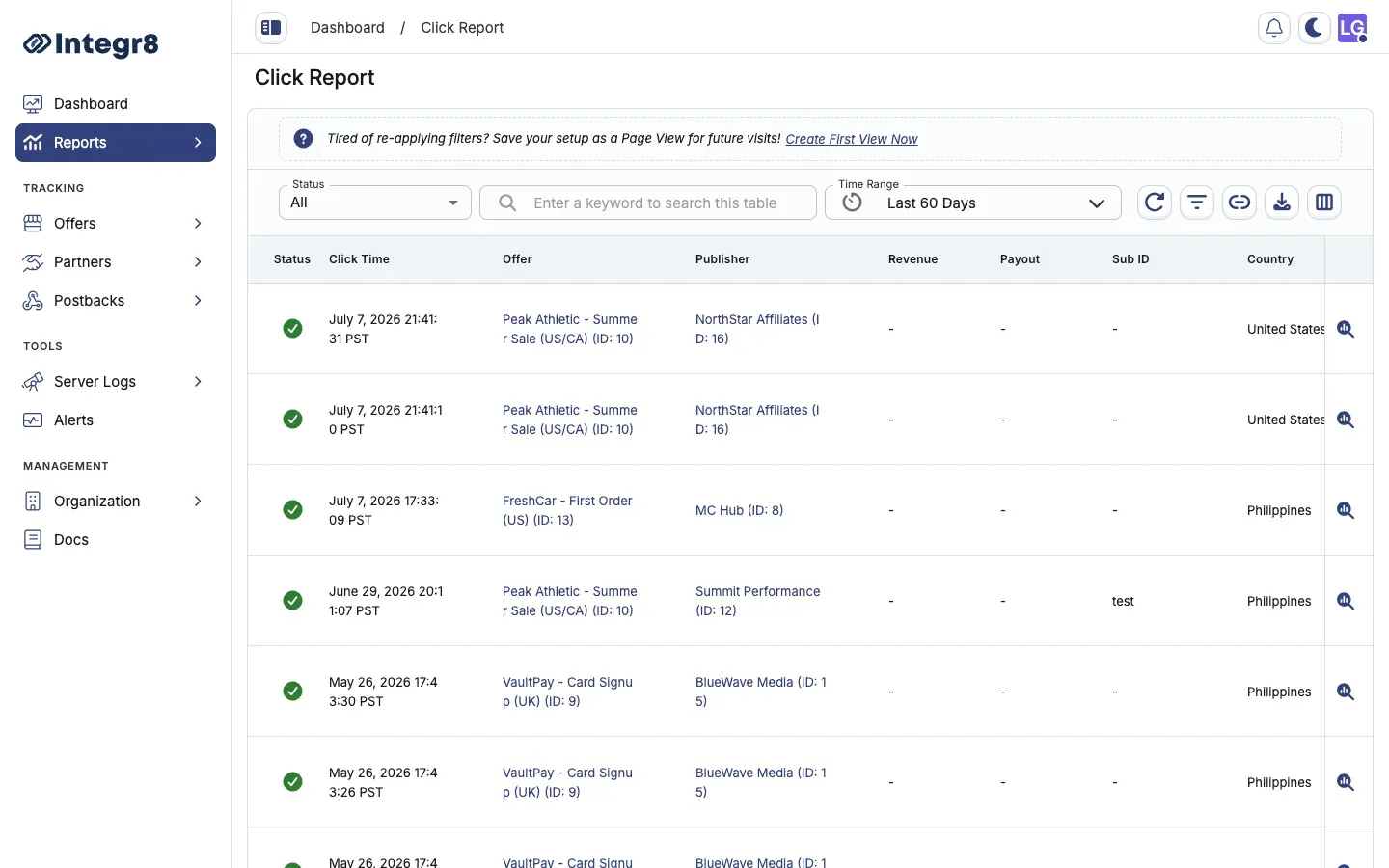1389x868 pixels.
Task: Click status check of July 7 21:41:31 row
Action: click(x=292, y=329)
